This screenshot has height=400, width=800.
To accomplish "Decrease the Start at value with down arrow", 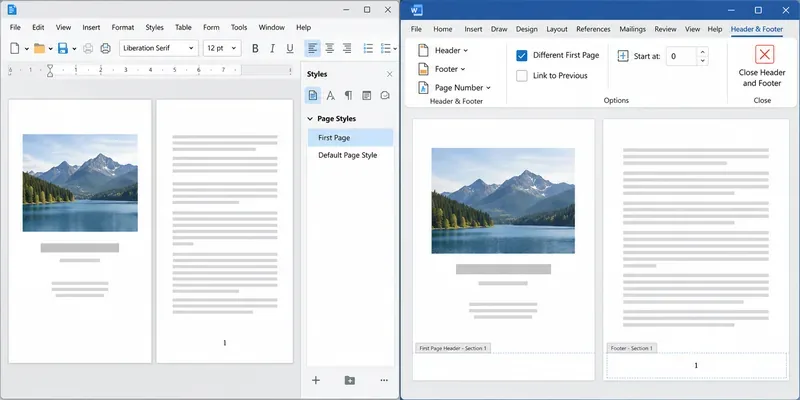I will coord(703,61).
